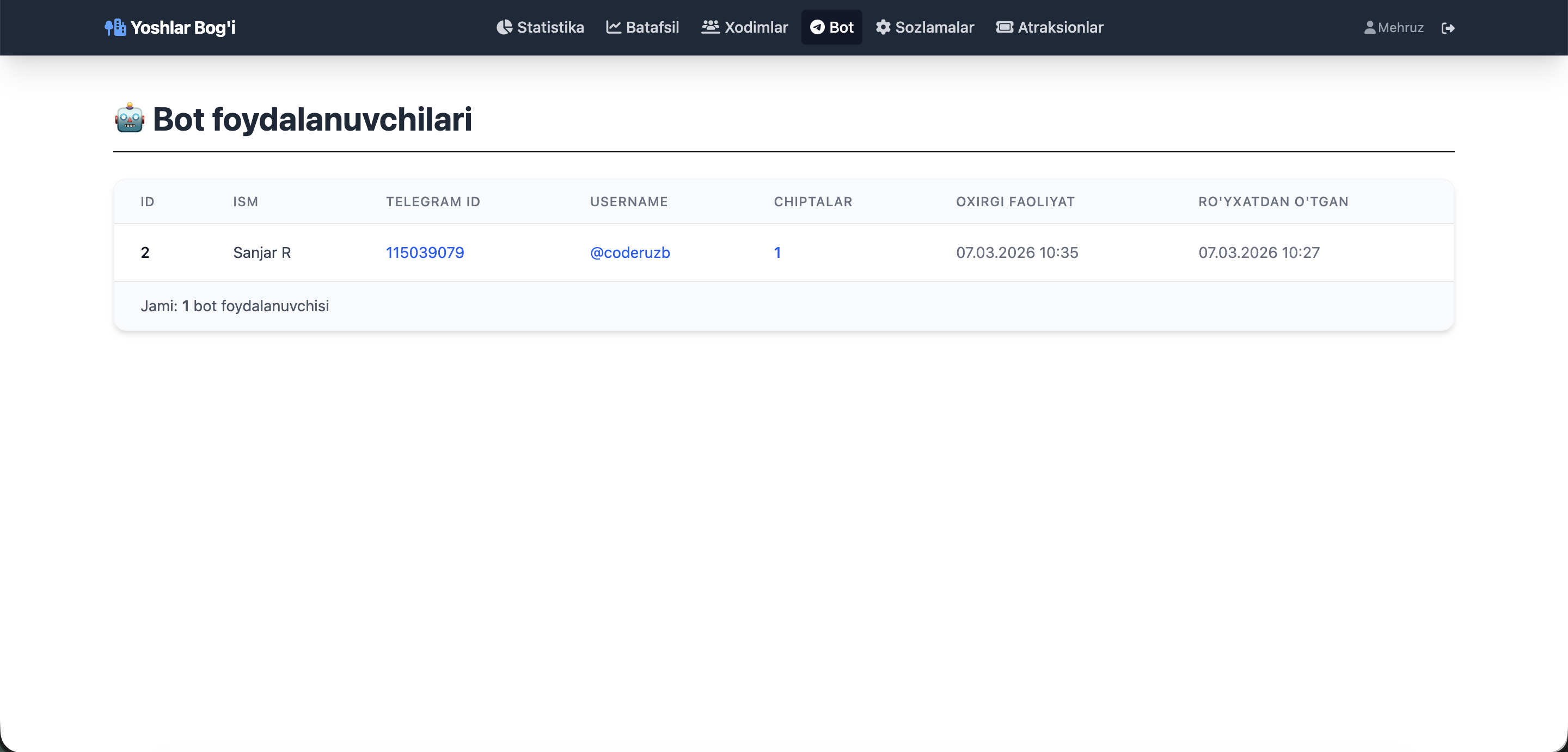Click the Sozlamalar gear icon

point(883,27)
